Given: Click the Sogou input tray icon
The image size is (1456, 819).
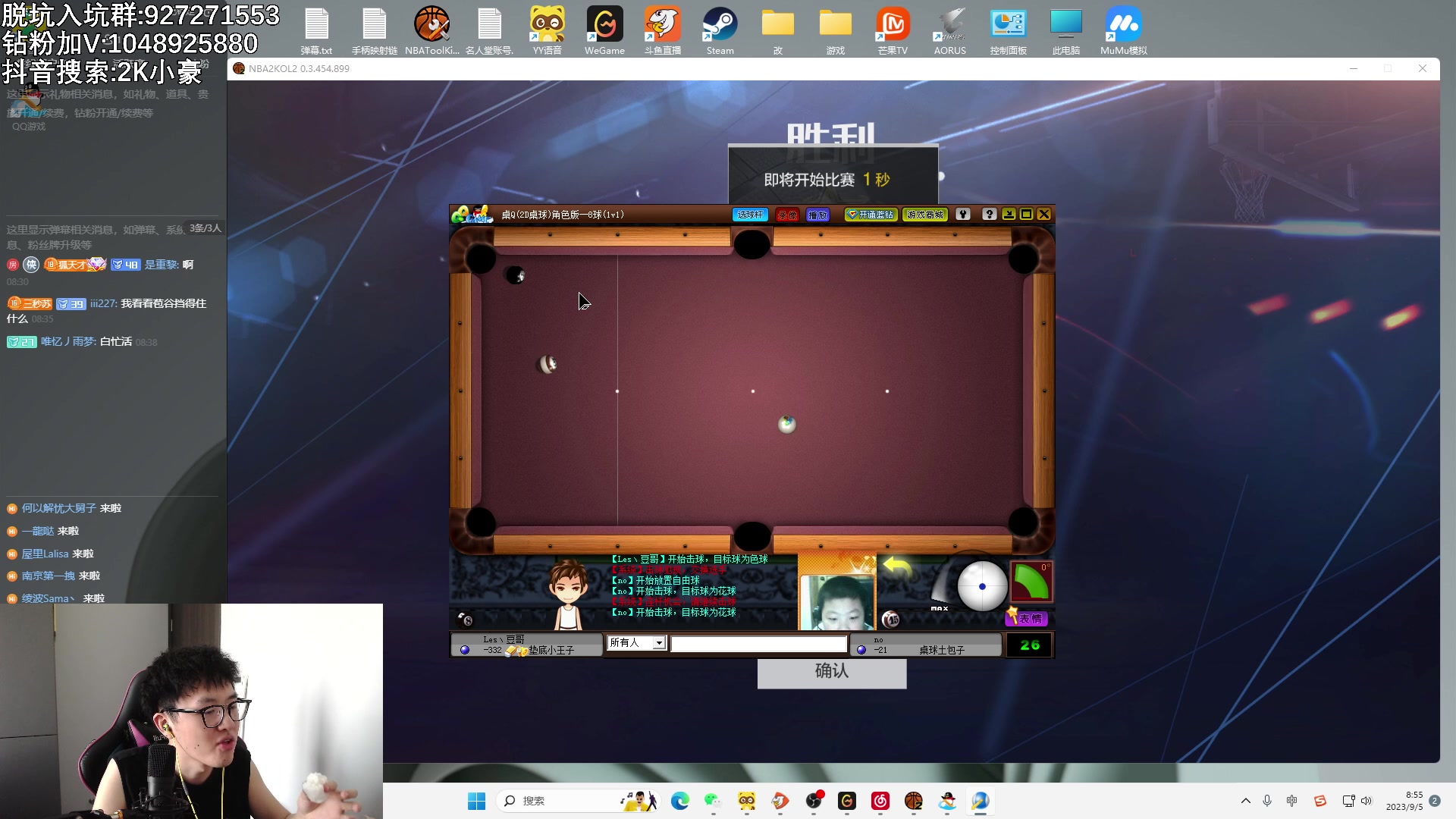Looking at the screenshot, I should [x=1320, y=801].
